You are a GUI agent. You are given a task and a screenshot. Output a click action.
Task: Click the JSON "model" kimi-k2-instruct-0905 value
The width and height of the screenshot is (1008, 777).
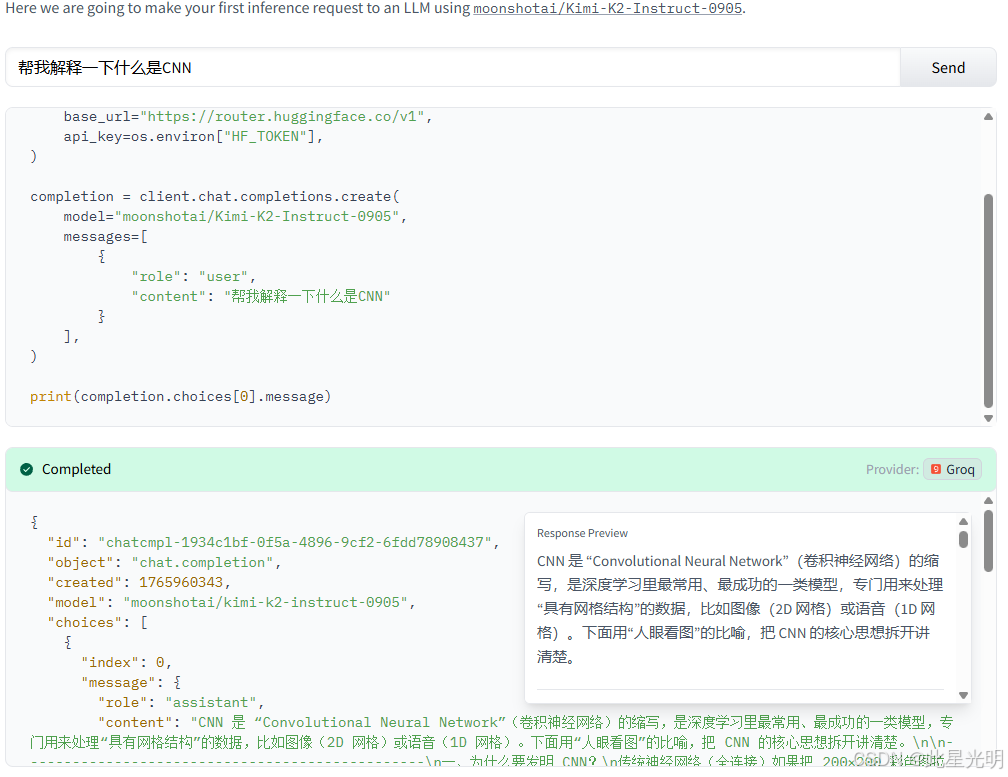265,602
